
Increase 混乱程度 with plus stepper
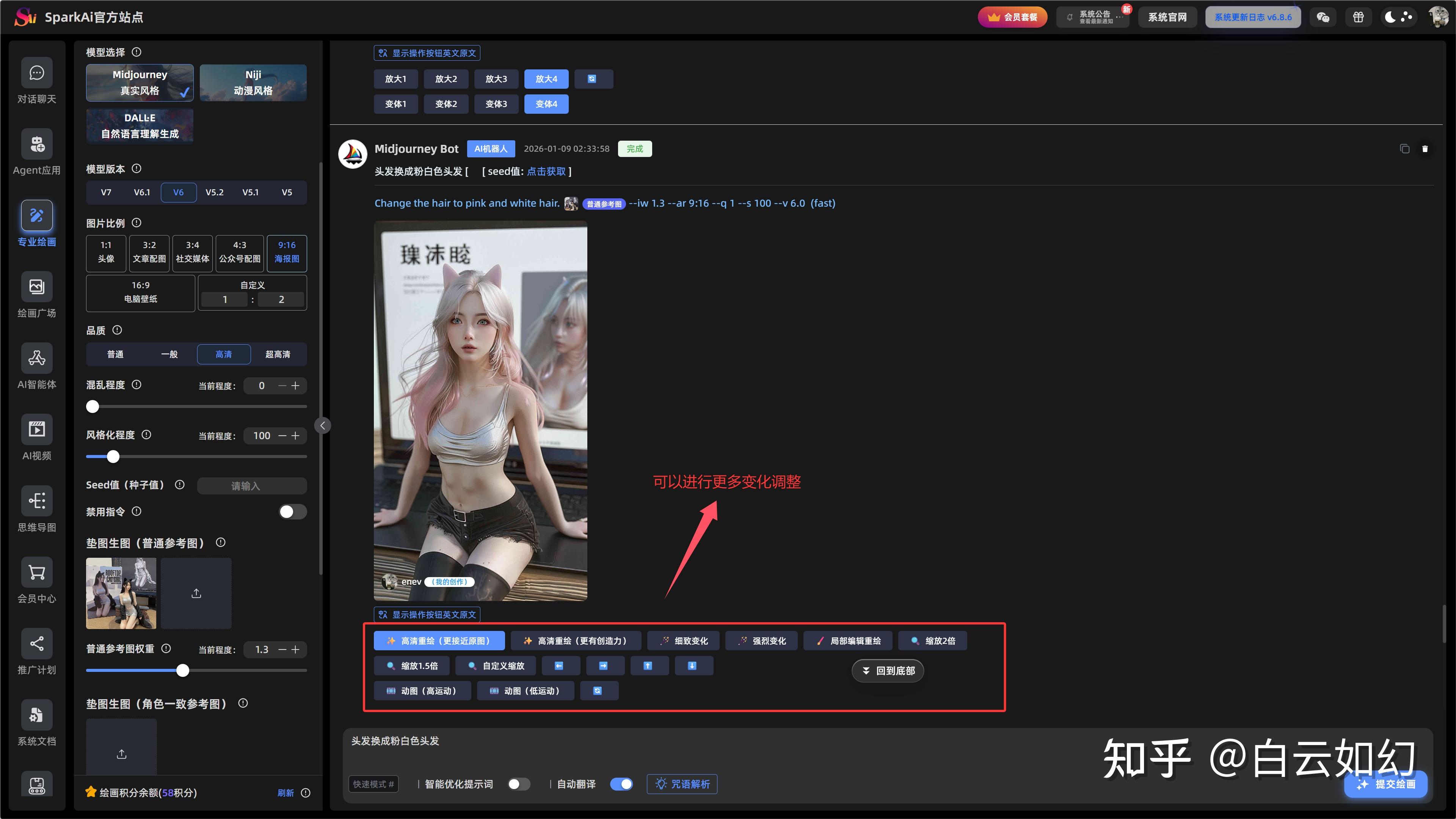coord(296,386)
